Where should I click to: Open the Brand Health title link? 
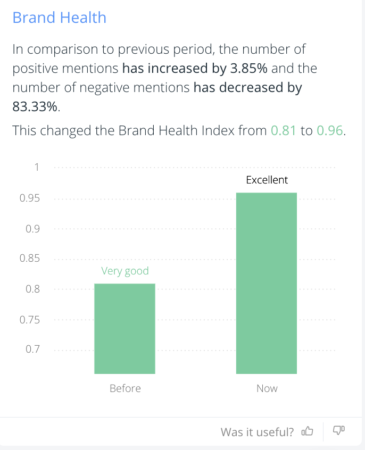[59, 17]
